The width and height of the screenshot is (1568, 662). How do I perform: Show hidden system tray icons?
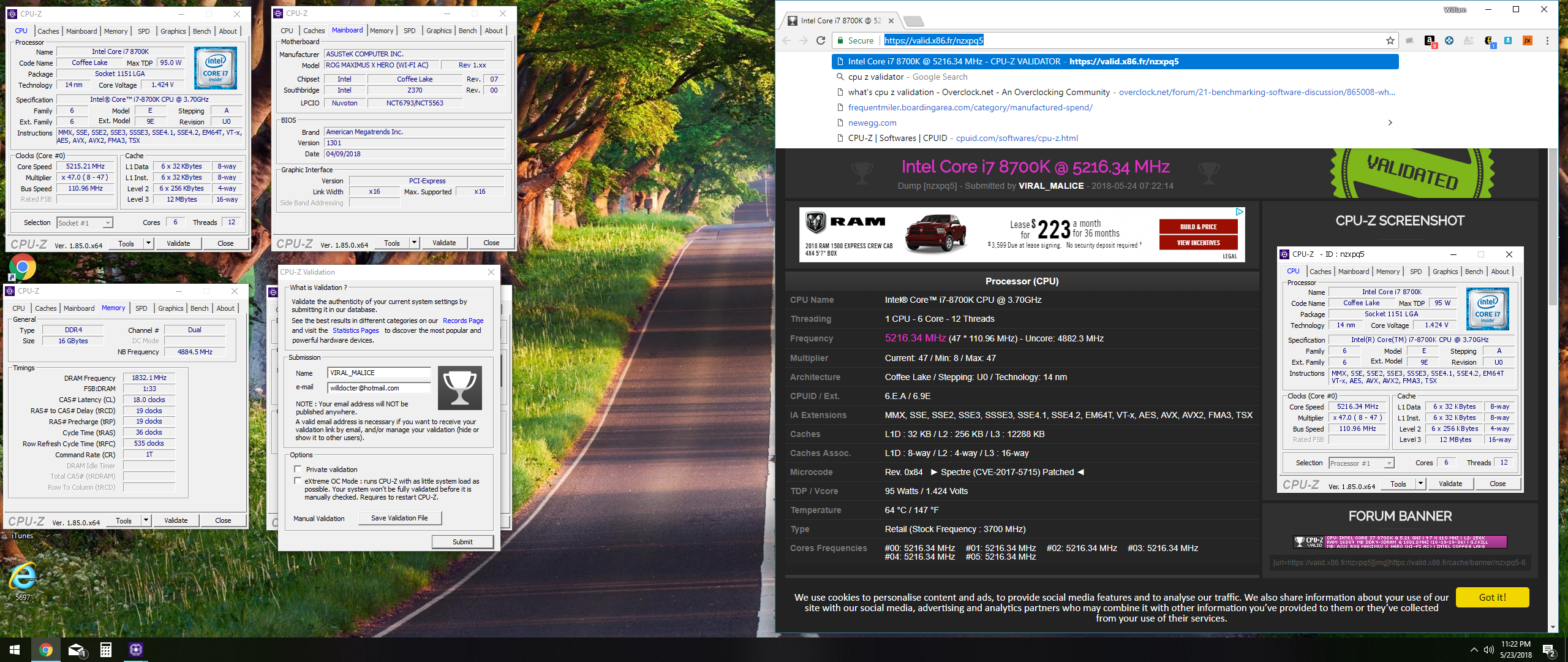(x=1474, y=650)
